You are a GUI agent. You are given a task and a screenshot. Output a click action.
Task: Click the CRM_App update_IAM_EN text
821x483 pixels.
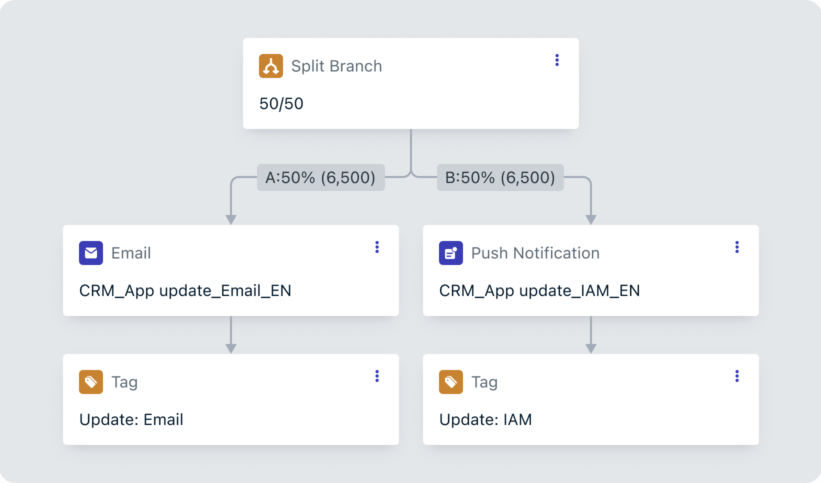[x=539, y=291]
